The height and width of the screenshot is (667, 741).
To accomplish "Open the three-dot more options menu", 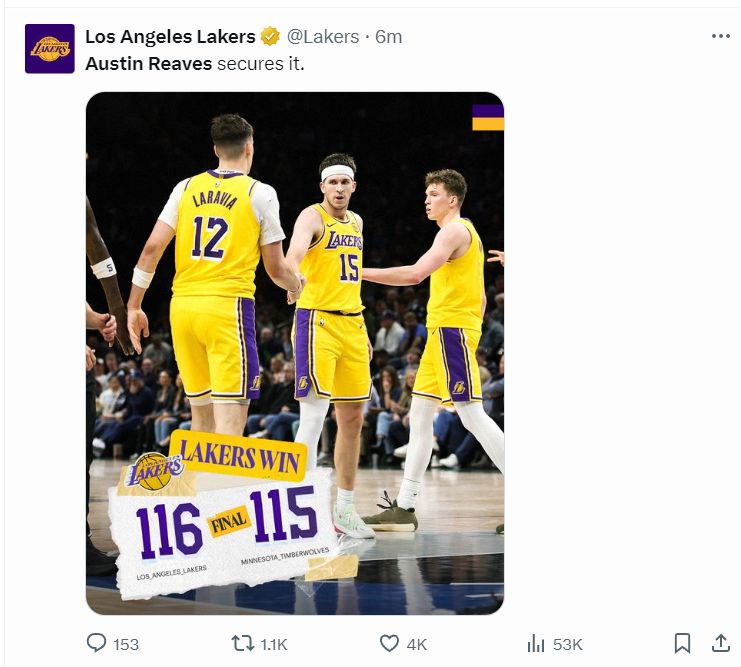I will coord(720,36).
